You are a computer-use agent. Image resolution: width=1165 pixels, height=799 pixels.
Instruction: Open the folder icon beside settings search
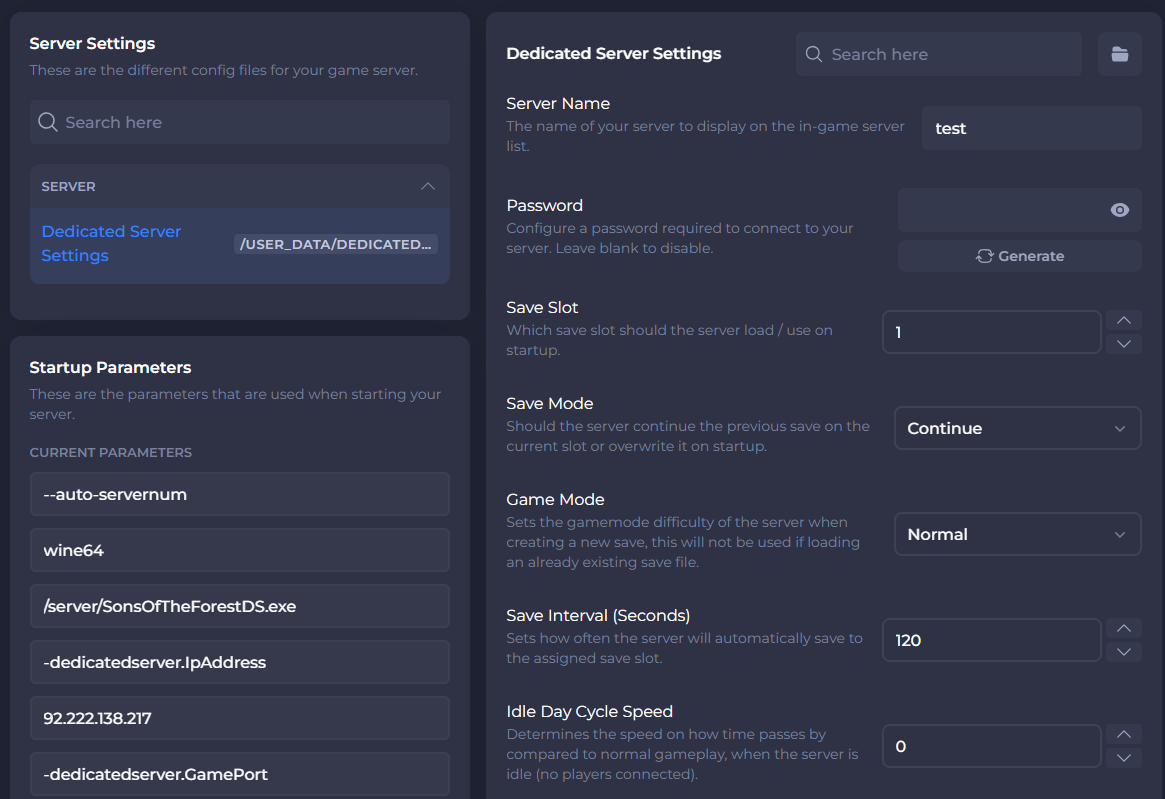pos(1119,54)
